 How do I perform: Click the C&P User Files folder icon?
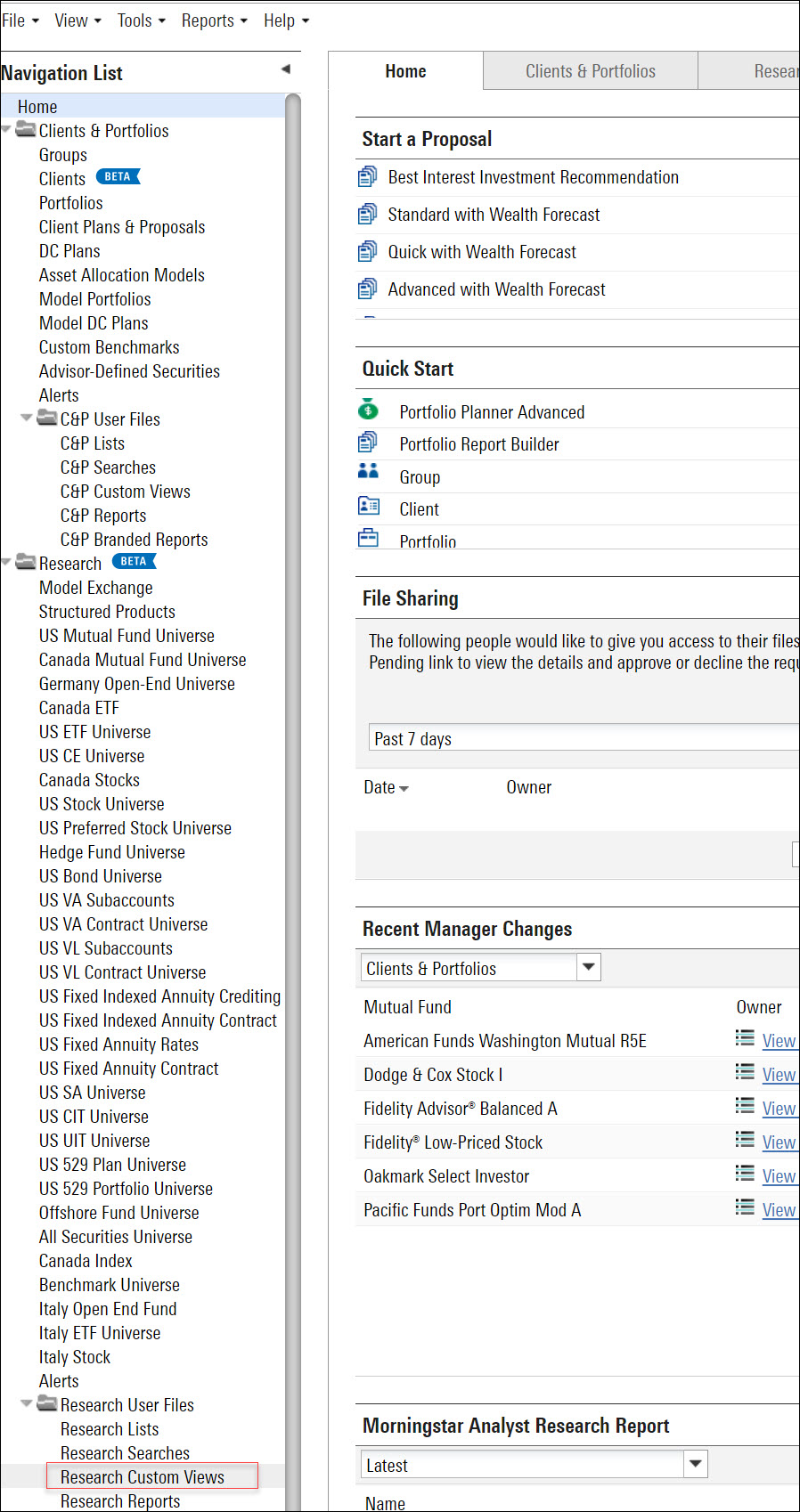[47, 418]
